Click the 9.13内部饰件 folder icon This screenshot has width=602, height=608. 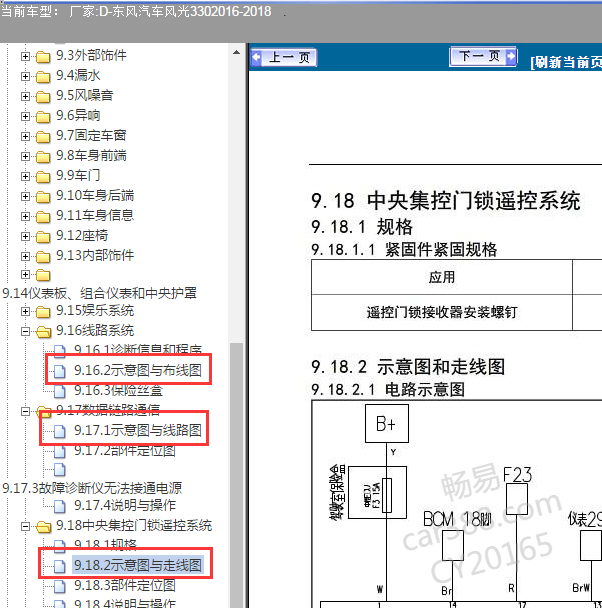[43, 257]
